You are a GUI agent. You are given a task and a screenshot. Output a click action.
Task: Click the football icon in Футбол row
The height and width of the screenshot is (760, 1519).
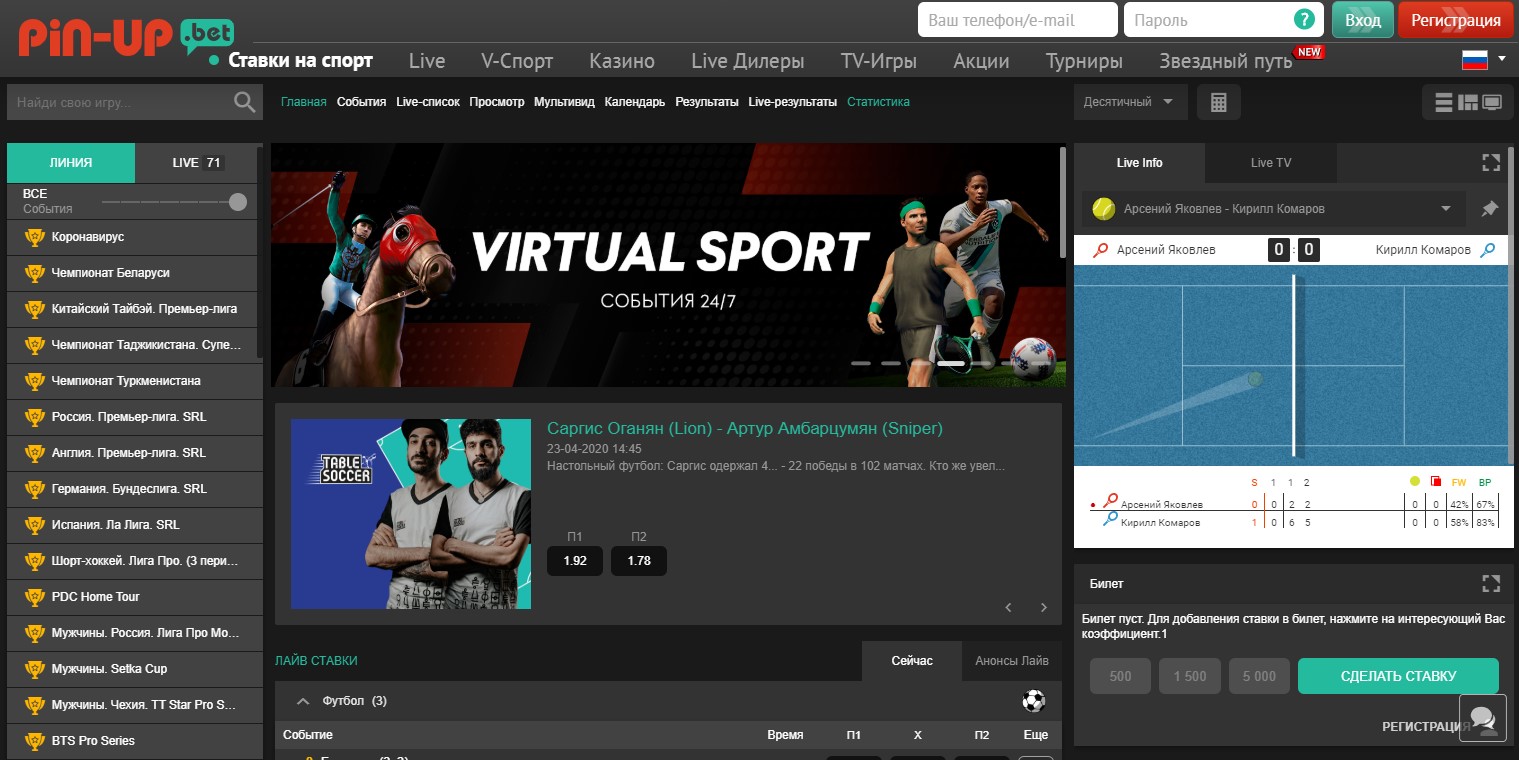1033,701
